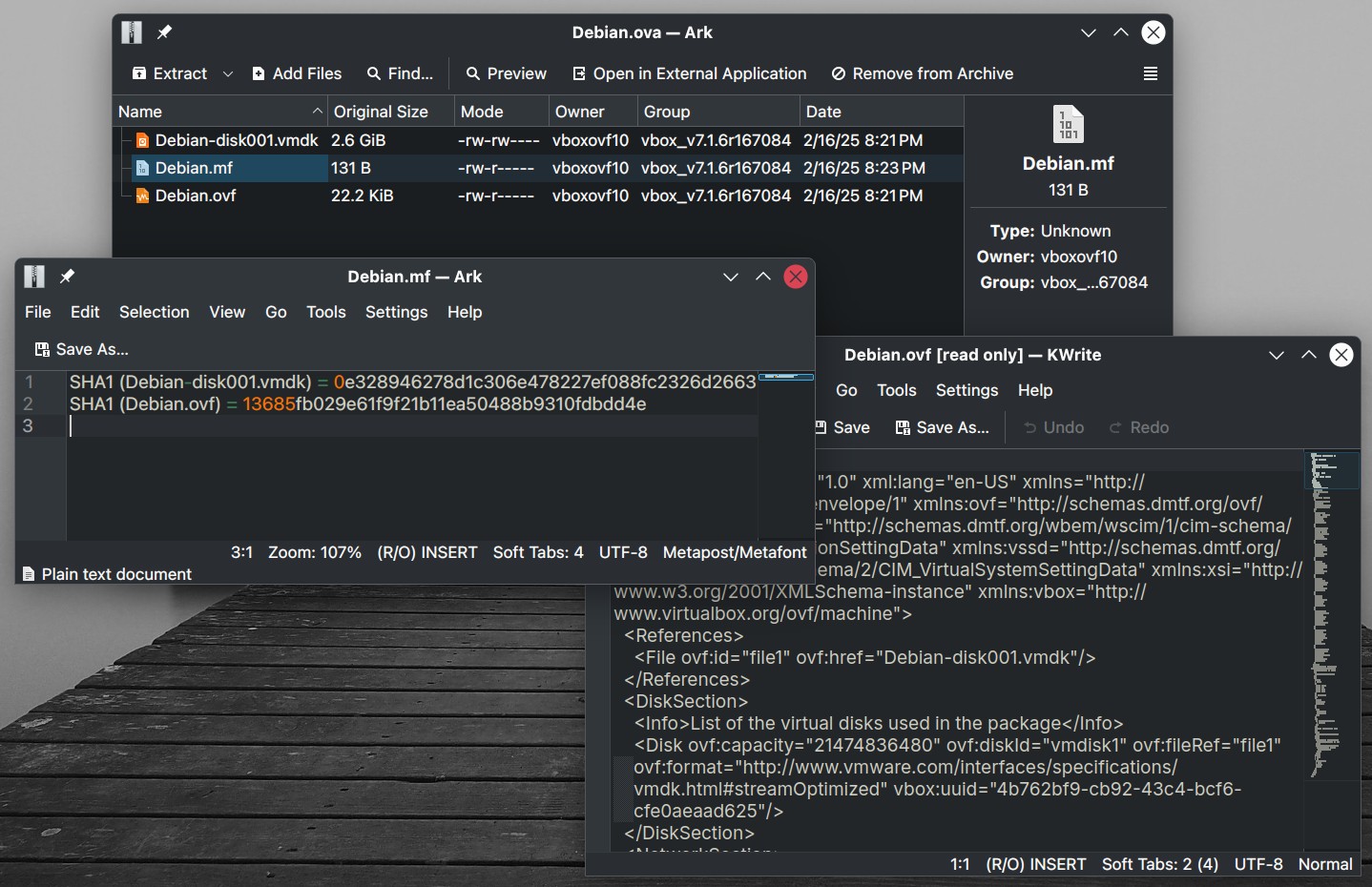Open Soft Tabs: 4 selector

pyautogui.click(x=538, y=552)
